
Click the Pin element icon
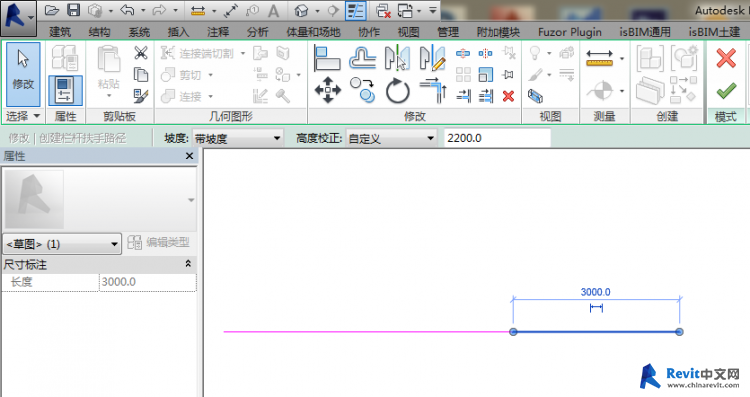pos(508,75)
